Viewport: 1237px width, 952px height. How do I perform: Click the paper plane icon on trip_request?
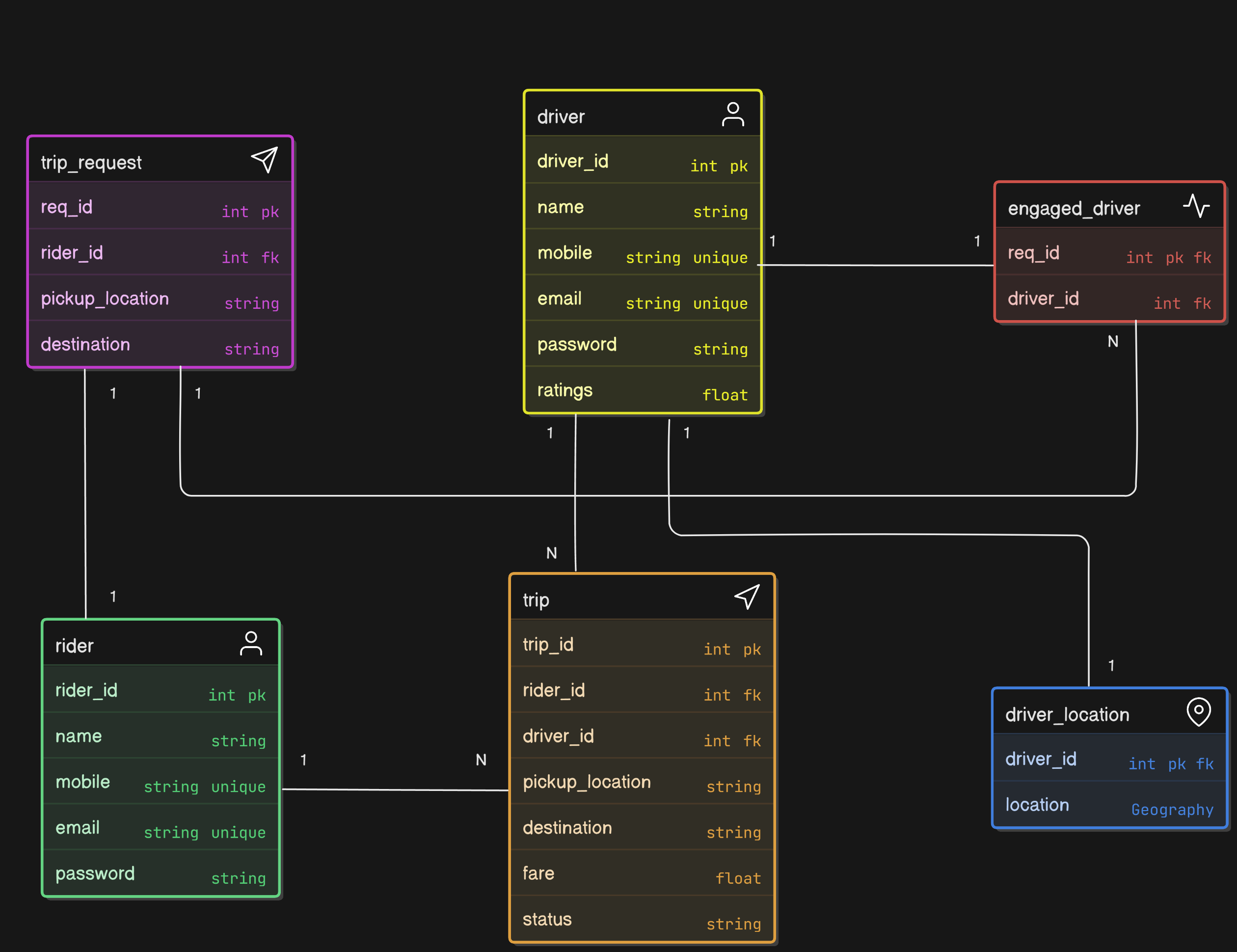tap(265, 161)
